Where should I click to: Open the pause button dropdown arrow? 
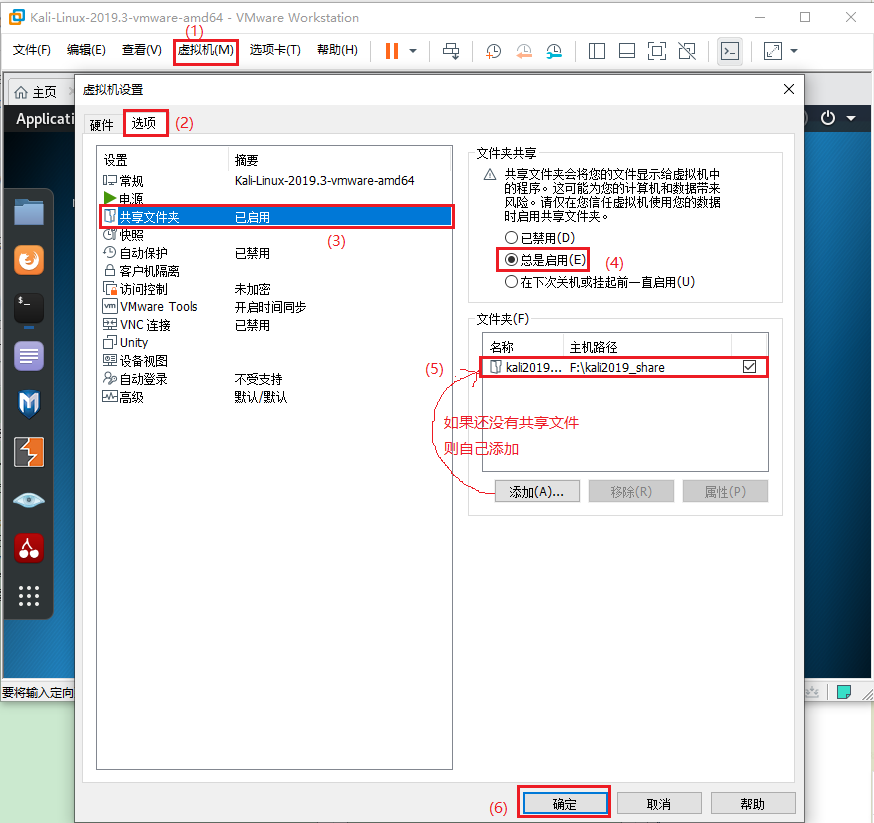(x=411, y=51)
